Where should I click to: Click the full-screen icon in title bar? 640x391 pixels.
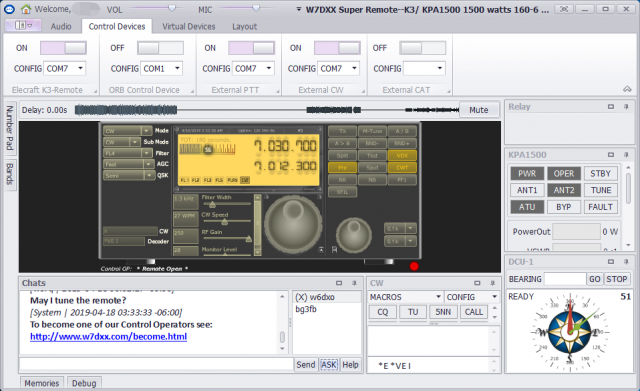(x=564, y=9)
